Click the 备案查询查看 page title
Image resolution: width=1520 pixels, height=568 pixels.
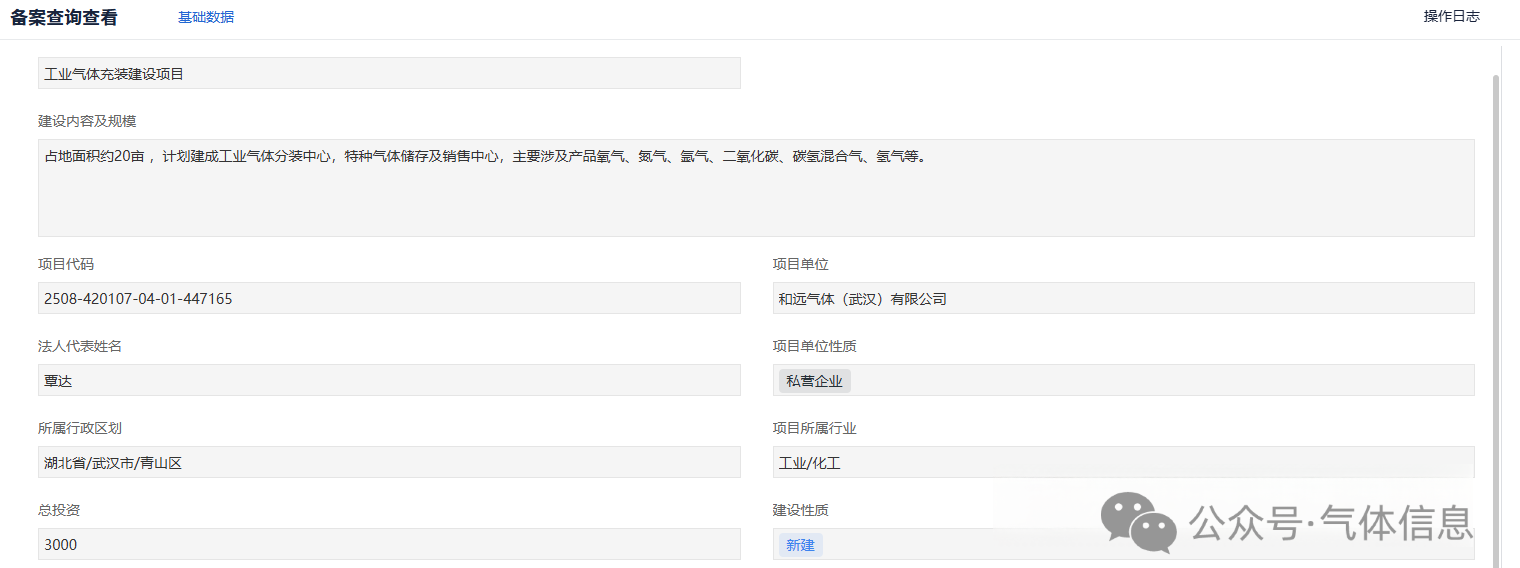pos(64,18)
